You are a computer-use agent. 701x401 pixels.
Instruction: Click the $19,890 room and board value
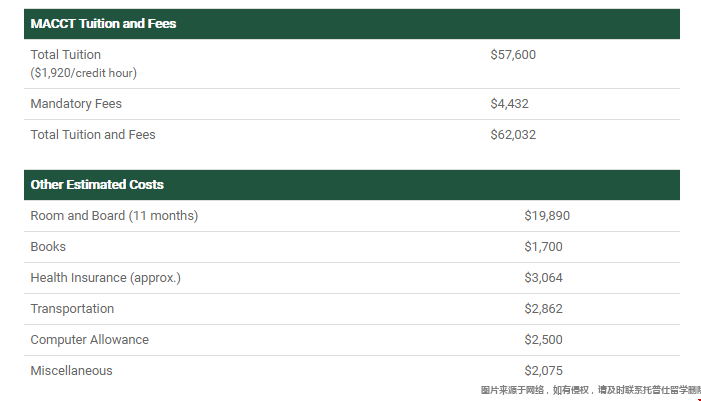click(x=547, y=216)
